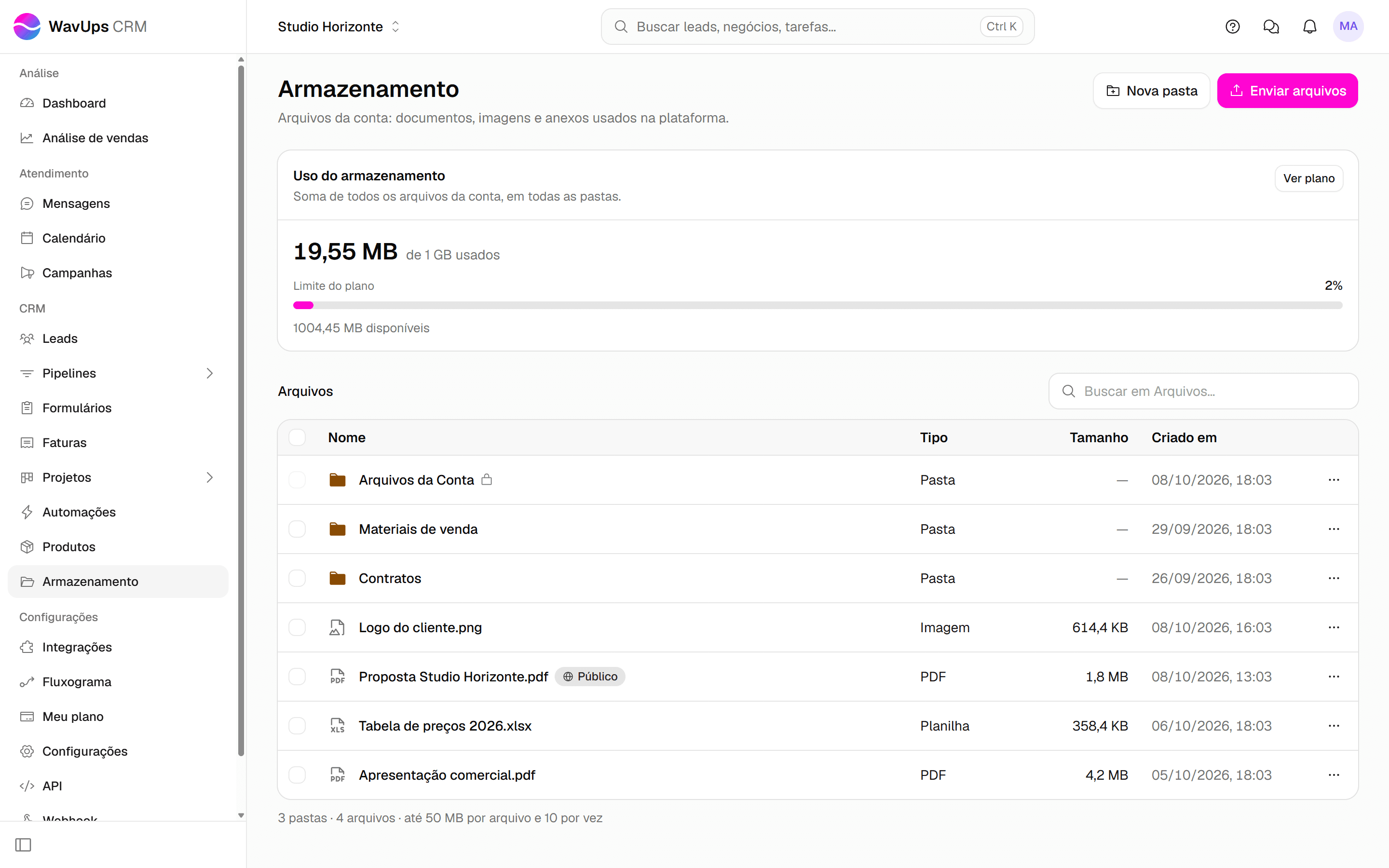The height and width of the screenshot is (868, 1389).
Task: Check the Logo do cliente.png checkbox
Action: [x=297, y=627]
